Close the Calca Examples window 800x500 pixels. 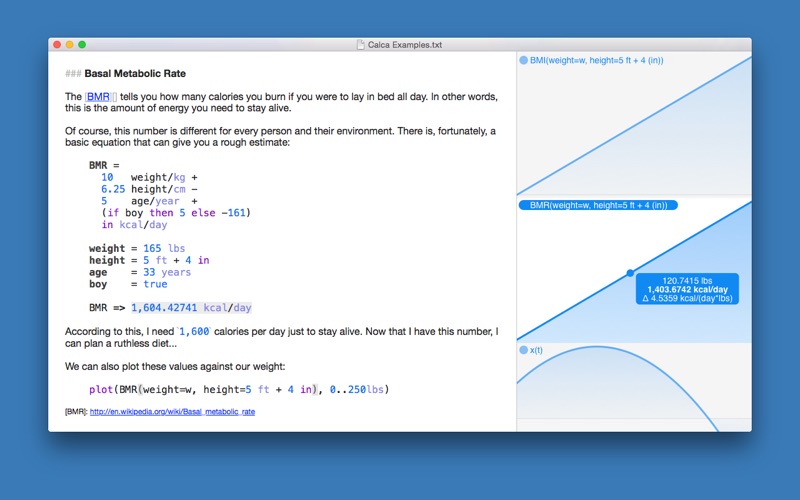pos(57,45)
